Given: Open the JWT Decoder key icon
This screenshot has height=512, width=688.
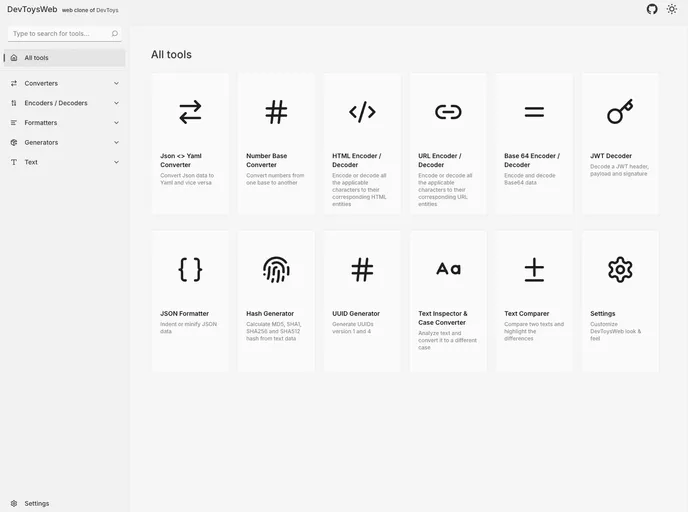Looking at the screenshot, I should 620,112.
